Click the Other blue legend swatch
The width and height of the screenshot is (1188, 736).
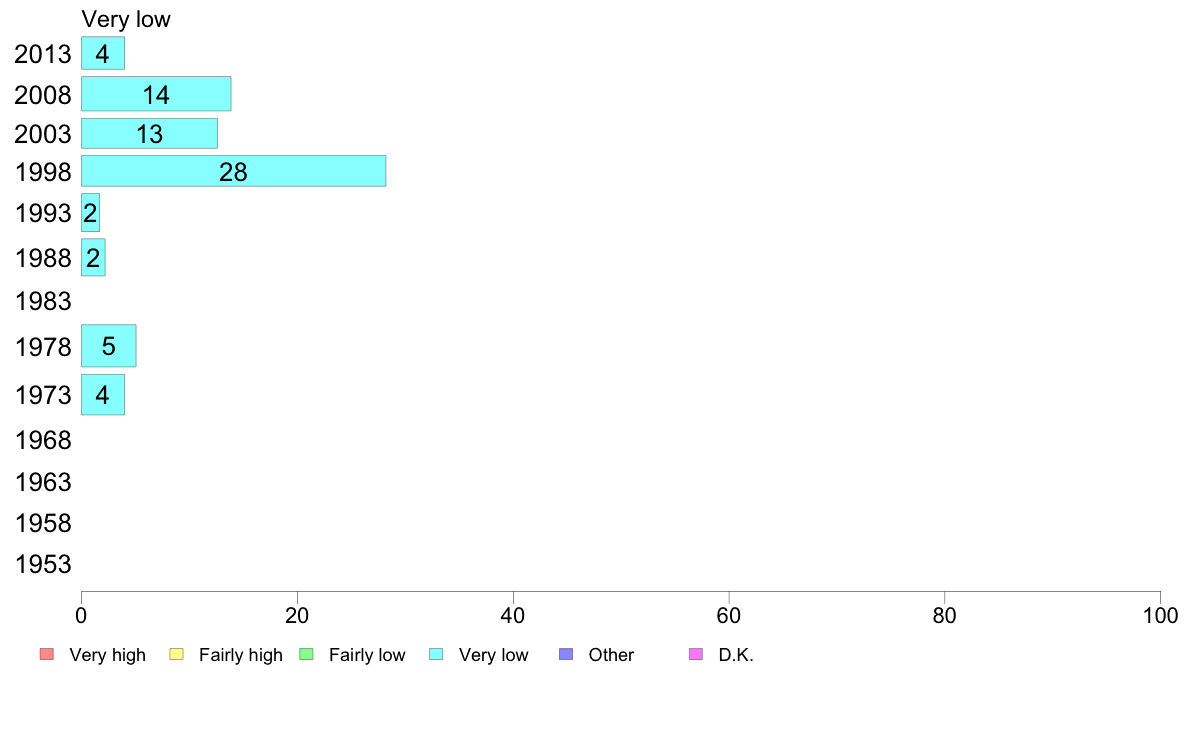[566, 654]
